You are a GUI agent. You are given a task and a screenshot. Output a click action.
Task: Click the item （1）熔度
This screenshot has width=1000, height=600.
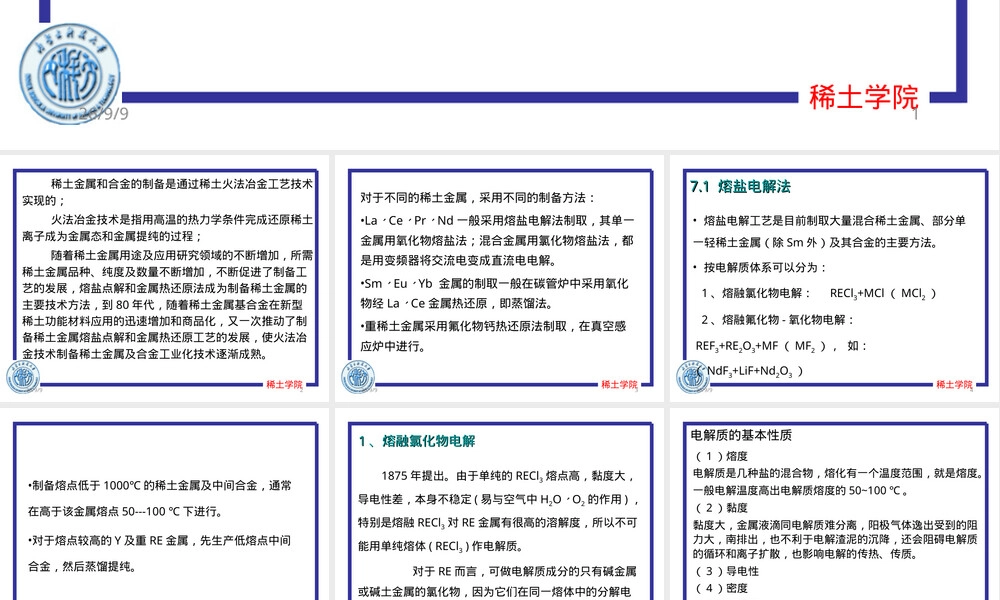tap(721, 456)
